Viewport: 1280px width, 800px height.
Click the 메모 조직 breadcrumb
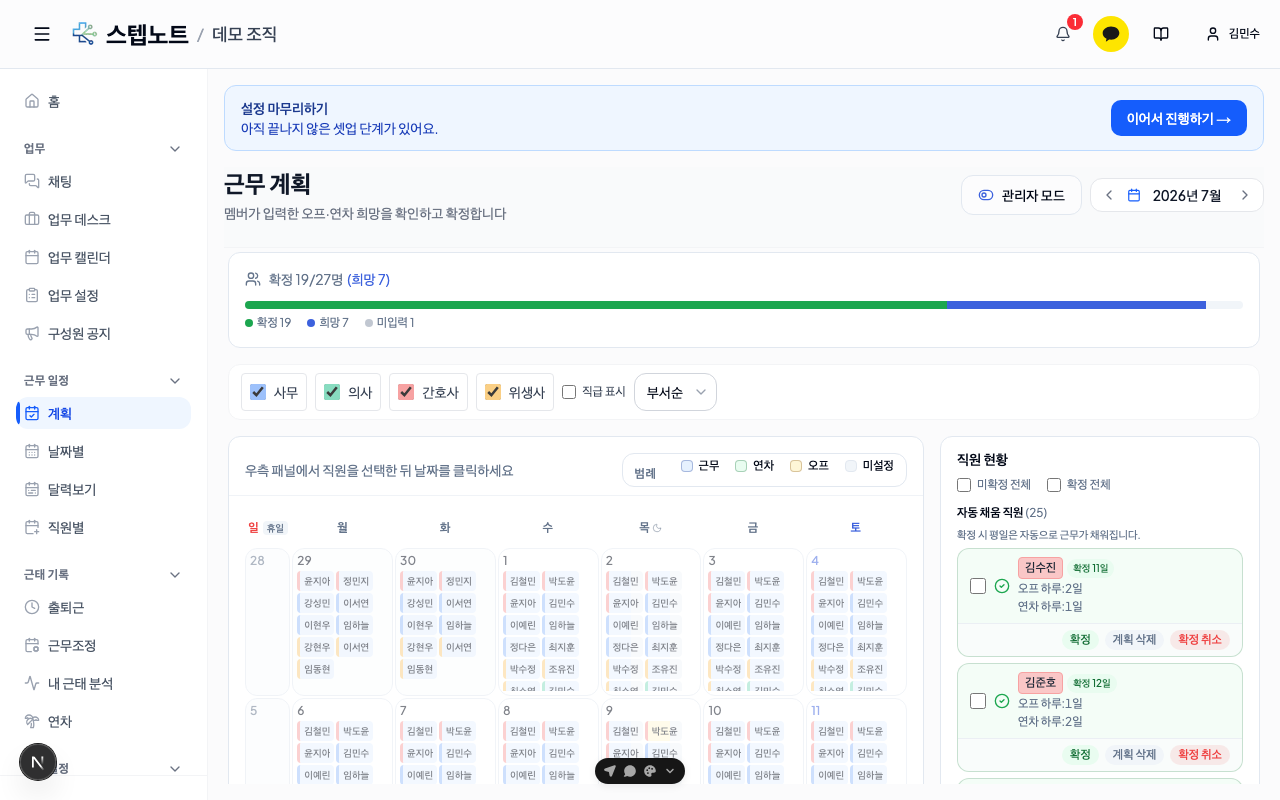point(244,34)
